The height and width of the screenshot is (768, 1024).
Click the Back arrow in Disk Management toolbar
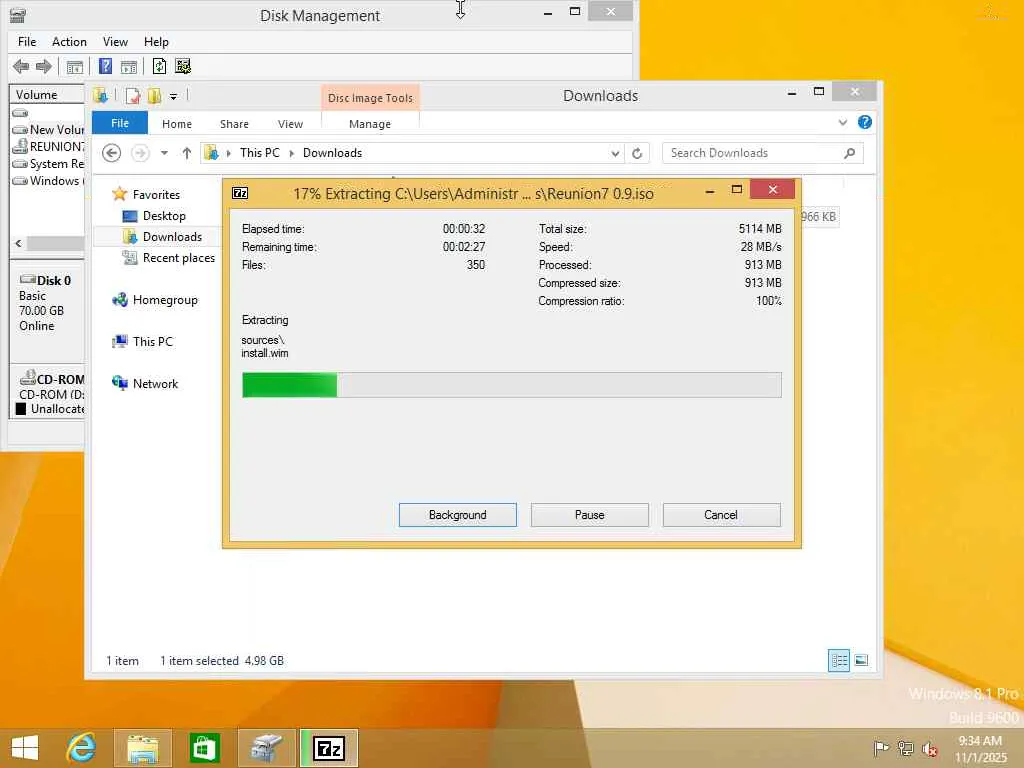(21, 66)
